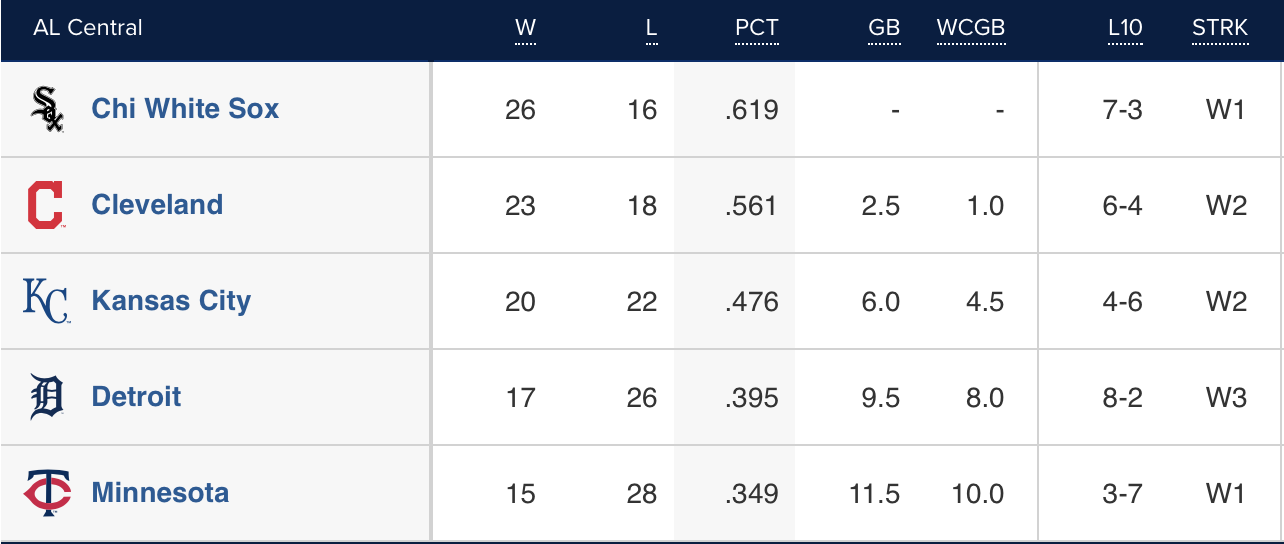Go to the Kansas City team page
The height and width of the screenshot is (544, 1284).
coord(171,301)
